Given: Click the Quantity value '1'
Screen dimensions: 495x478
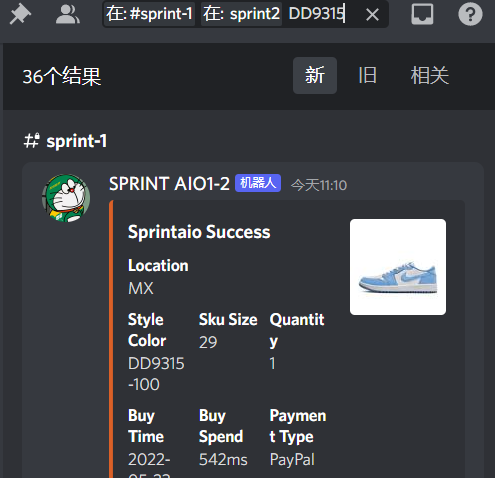Looking at the screenshot, I should 272,363.
